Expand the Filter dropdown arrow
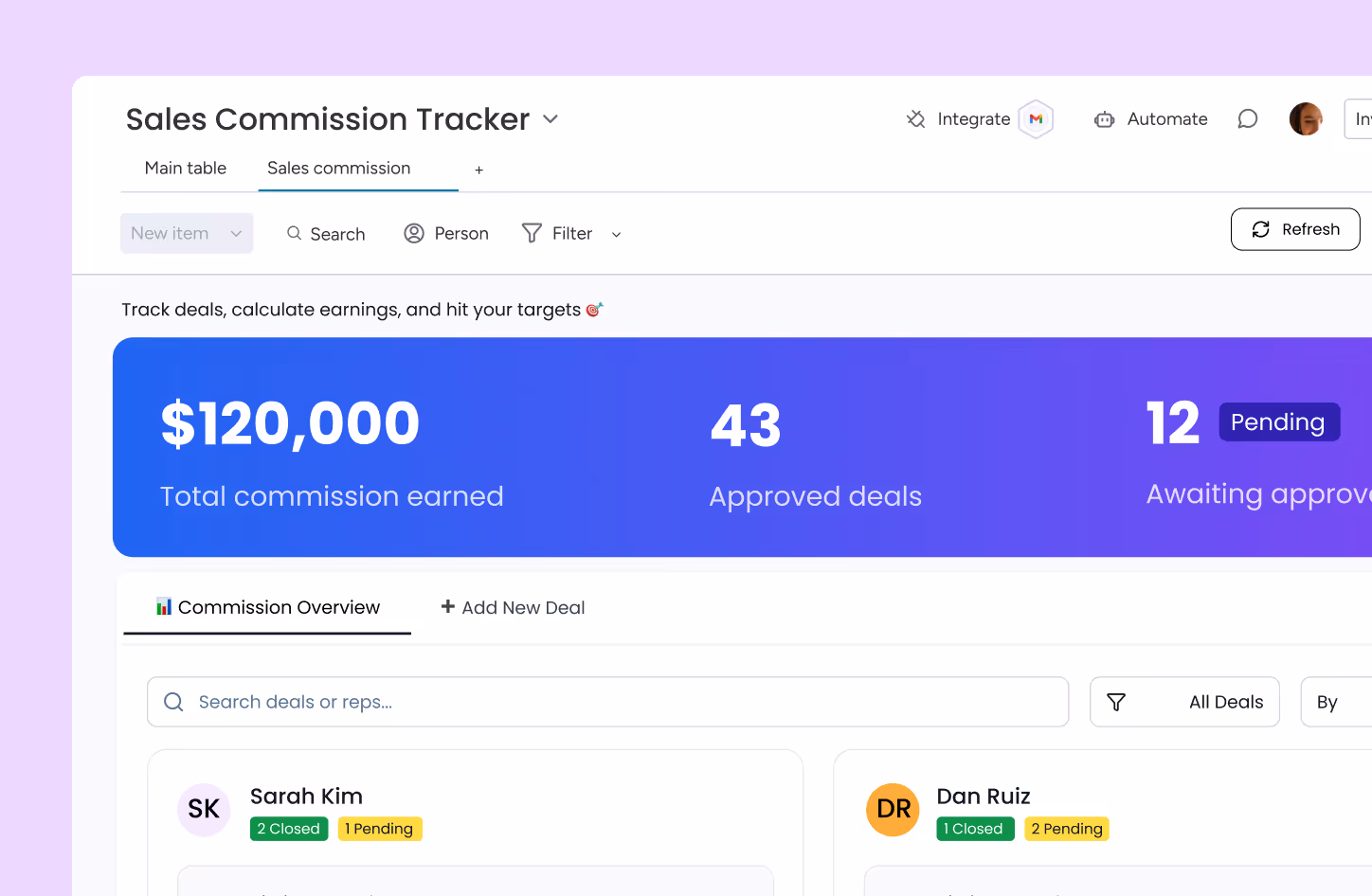This screenshot has height=896, width=1372. pos(616,233)
